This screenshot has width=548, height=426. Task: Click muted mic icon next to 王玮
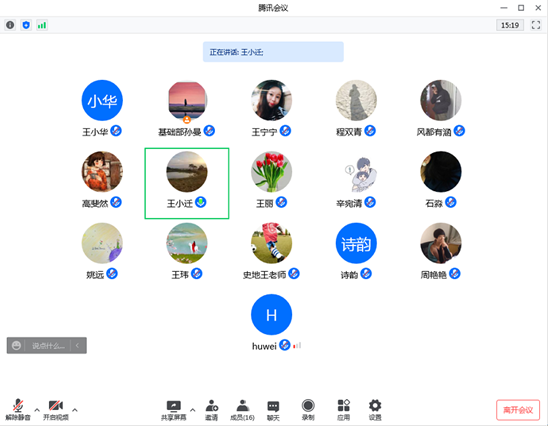(x=196, y=273)
